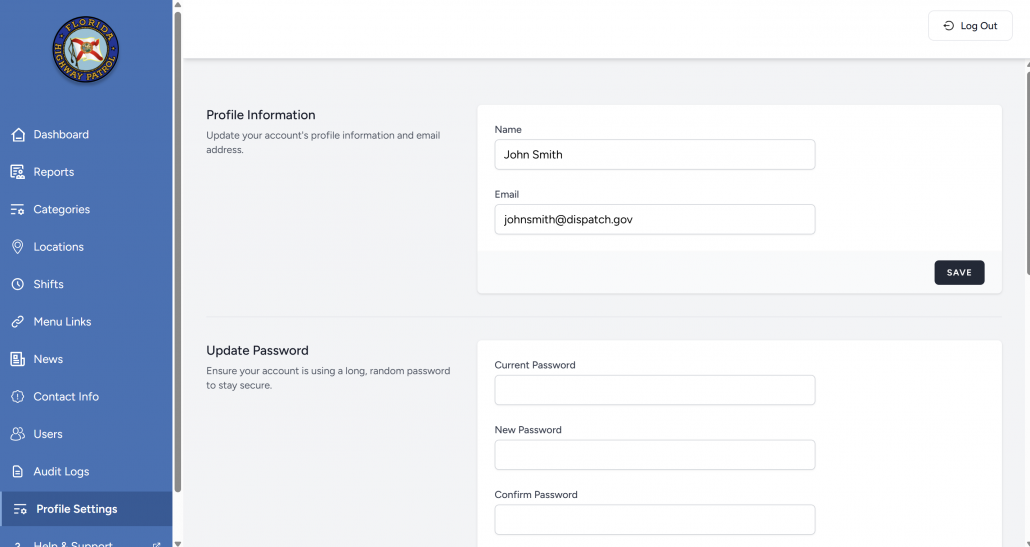Click the Dashboard home icon
This screenshot has height=547, width=1030.
point(18,135)
